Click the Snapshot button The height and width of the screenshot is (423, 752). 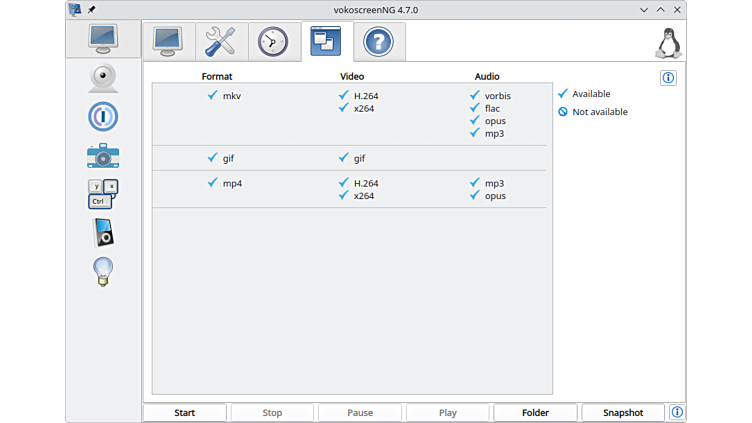(x=622, y=412)
